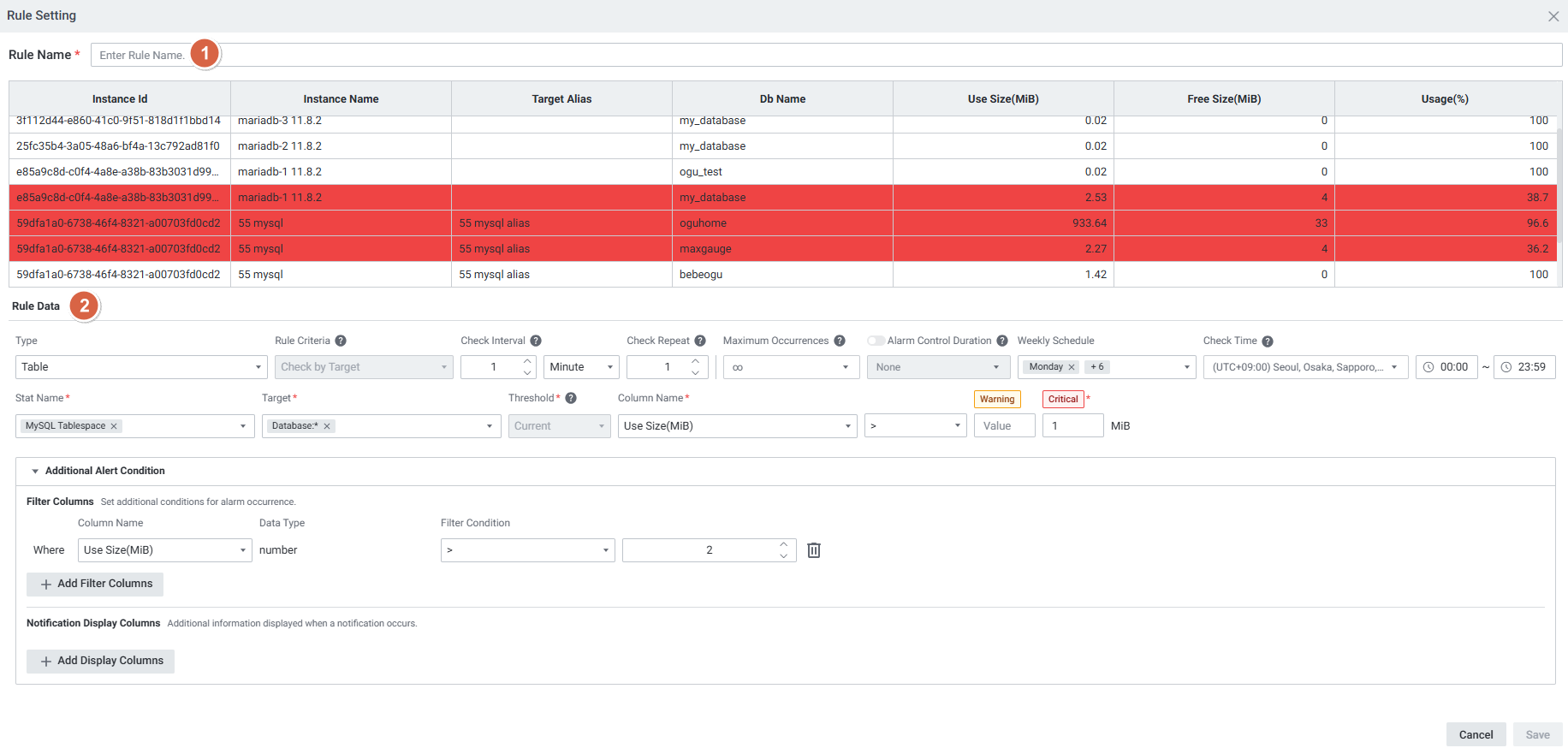Click the trash icon to delete filter row
This screenshot has width=1568, height=748.
(x=814, y=550)
